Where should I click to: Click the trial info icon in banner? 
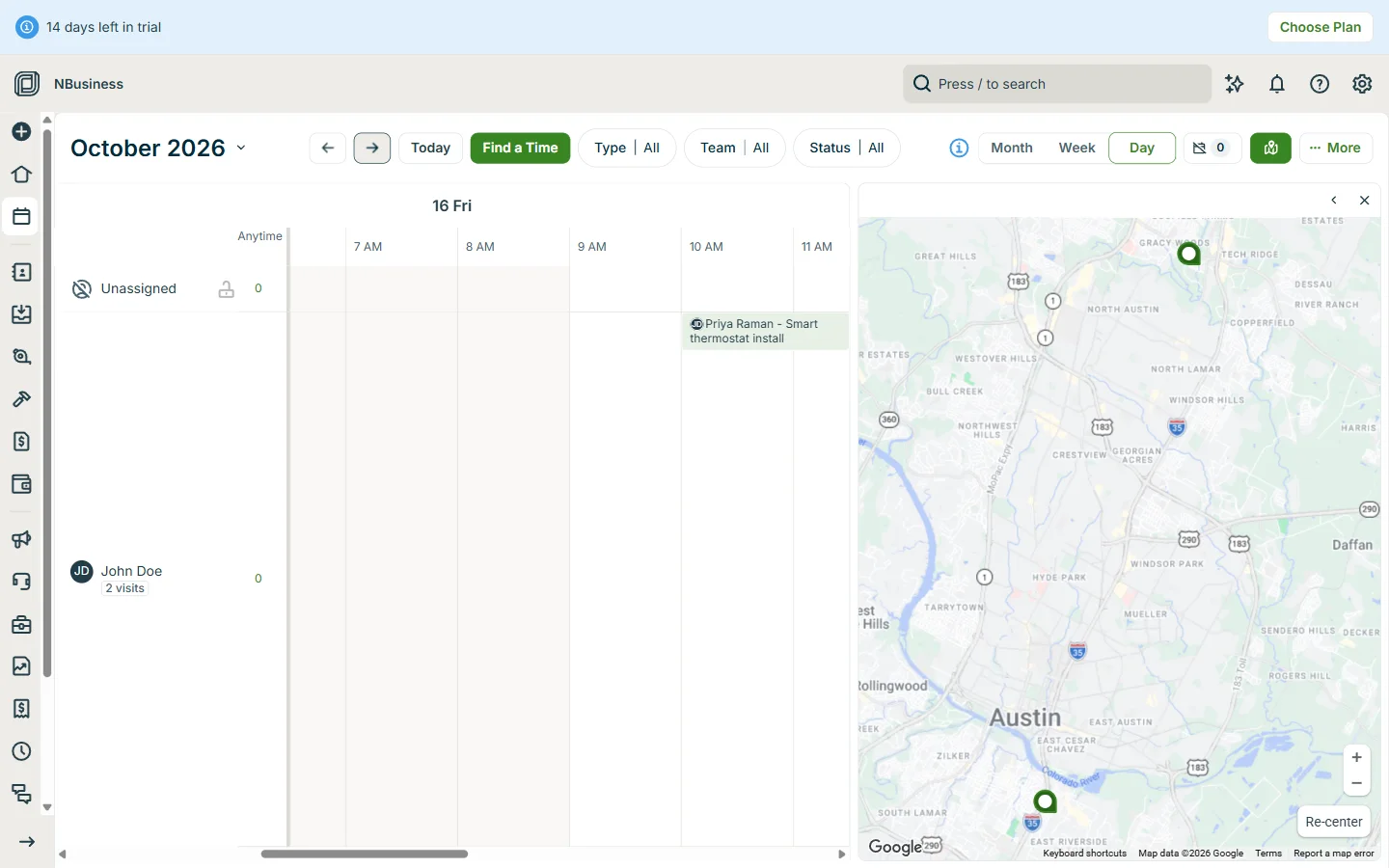tap(27, 27)
